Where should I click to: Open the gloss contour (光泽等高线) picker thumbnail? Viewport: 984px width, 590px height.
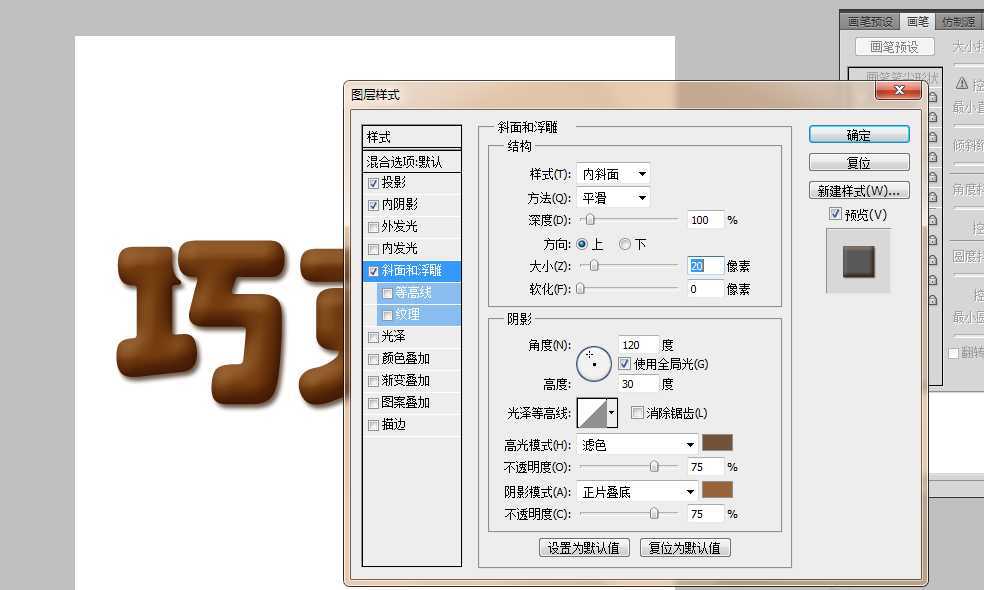(592, 411)
